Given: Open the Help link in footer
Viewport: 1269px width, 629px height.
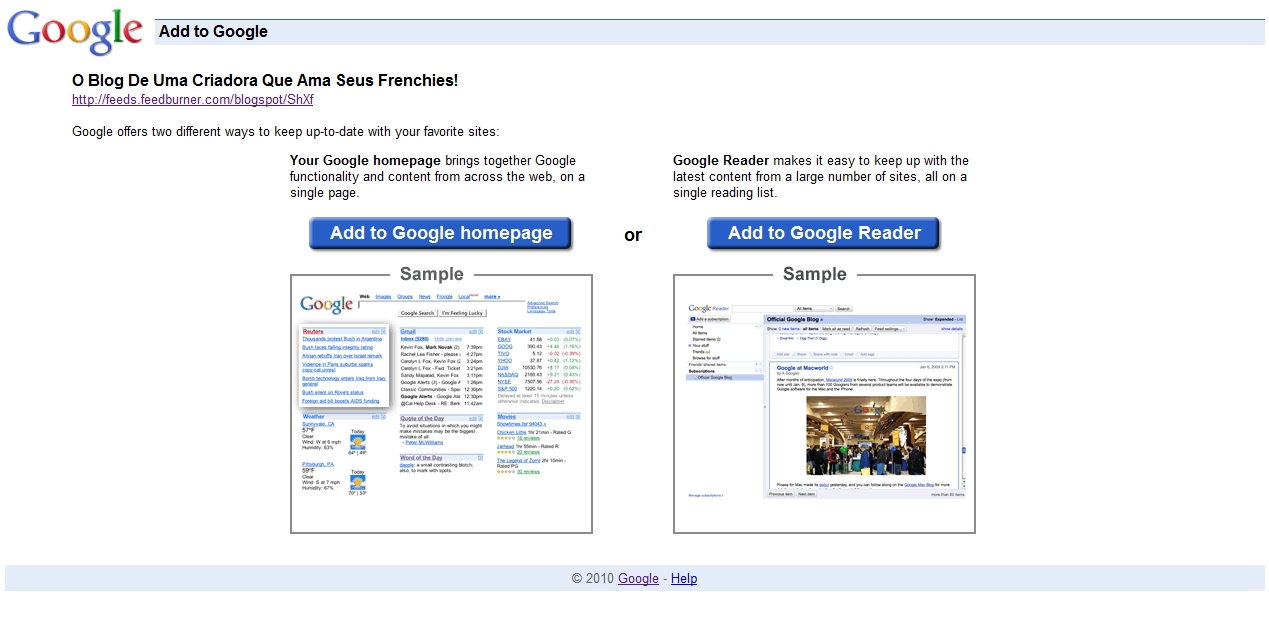Looking at the screenshot, I should 684,578.
